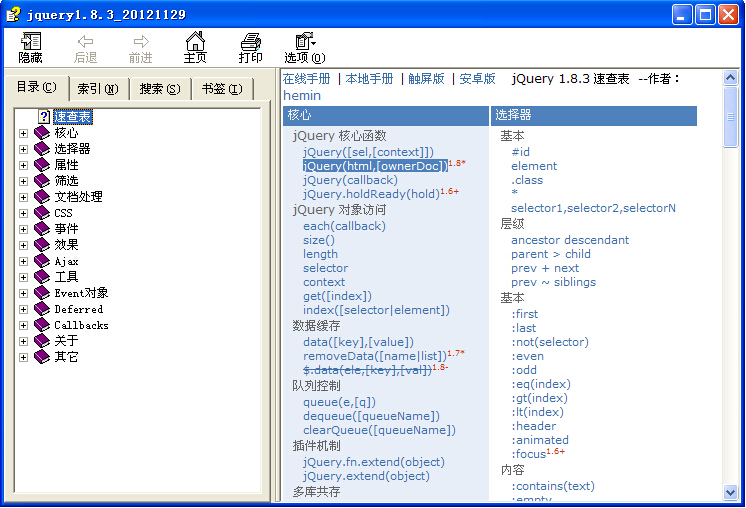Open the hemin author link
Image resolution: width=746 pixels, height=508 pixels.
coord(302,96)
